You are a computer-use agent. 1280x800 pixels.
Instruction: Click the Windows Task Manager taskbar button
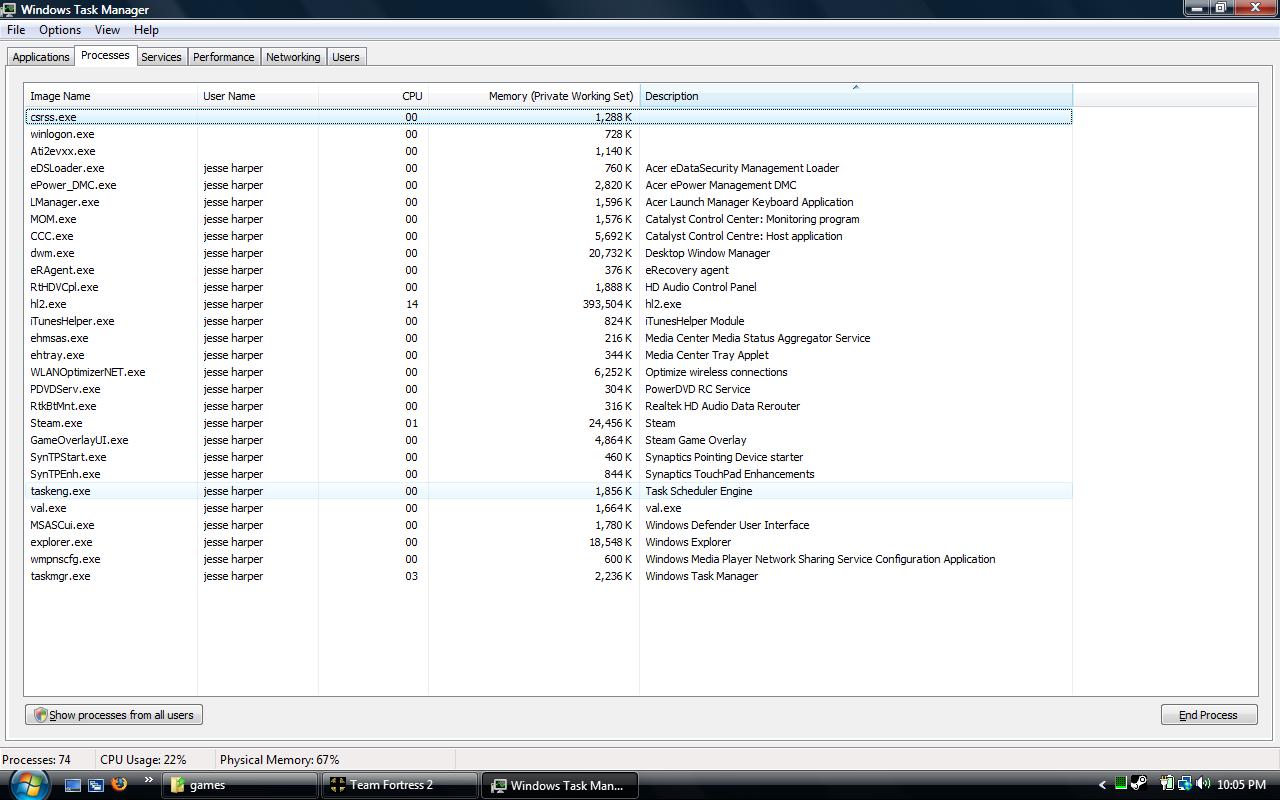point(559,785)
